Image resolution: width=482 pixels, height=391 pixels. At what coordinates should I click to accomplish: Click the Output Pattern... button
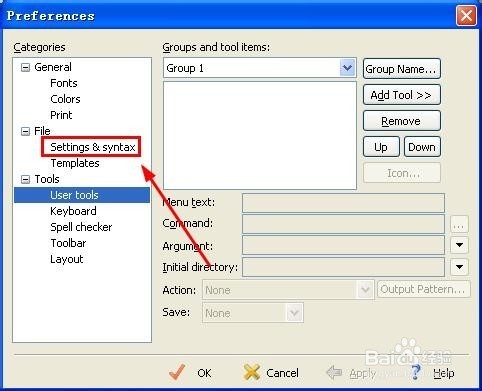click(424, 289)
